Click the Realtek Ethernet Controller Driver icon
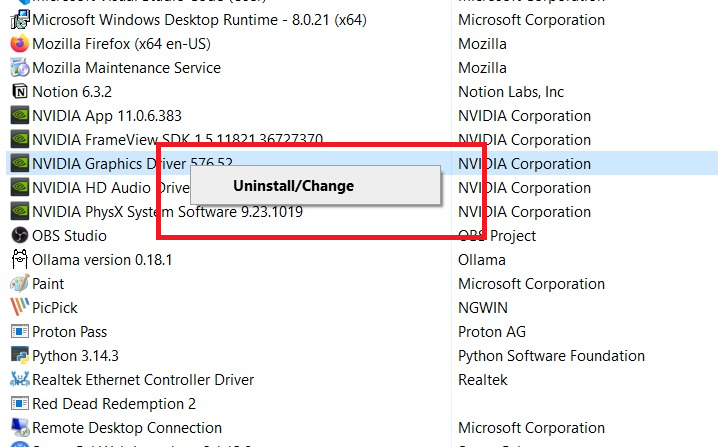 pos(20,379)
